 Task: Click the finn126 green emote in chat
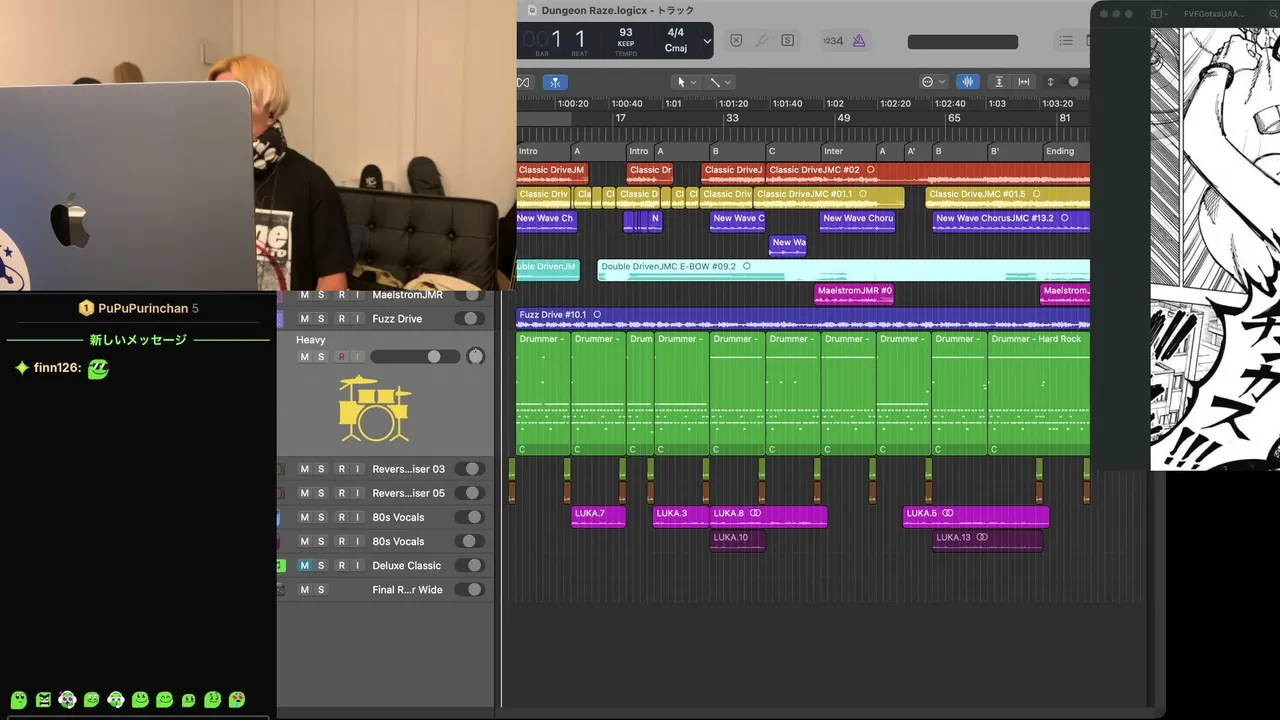pos(97,368)
